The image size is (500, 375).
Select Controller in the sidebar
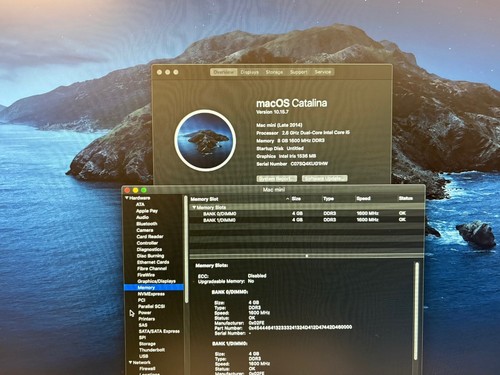click(x=147, y=243)
